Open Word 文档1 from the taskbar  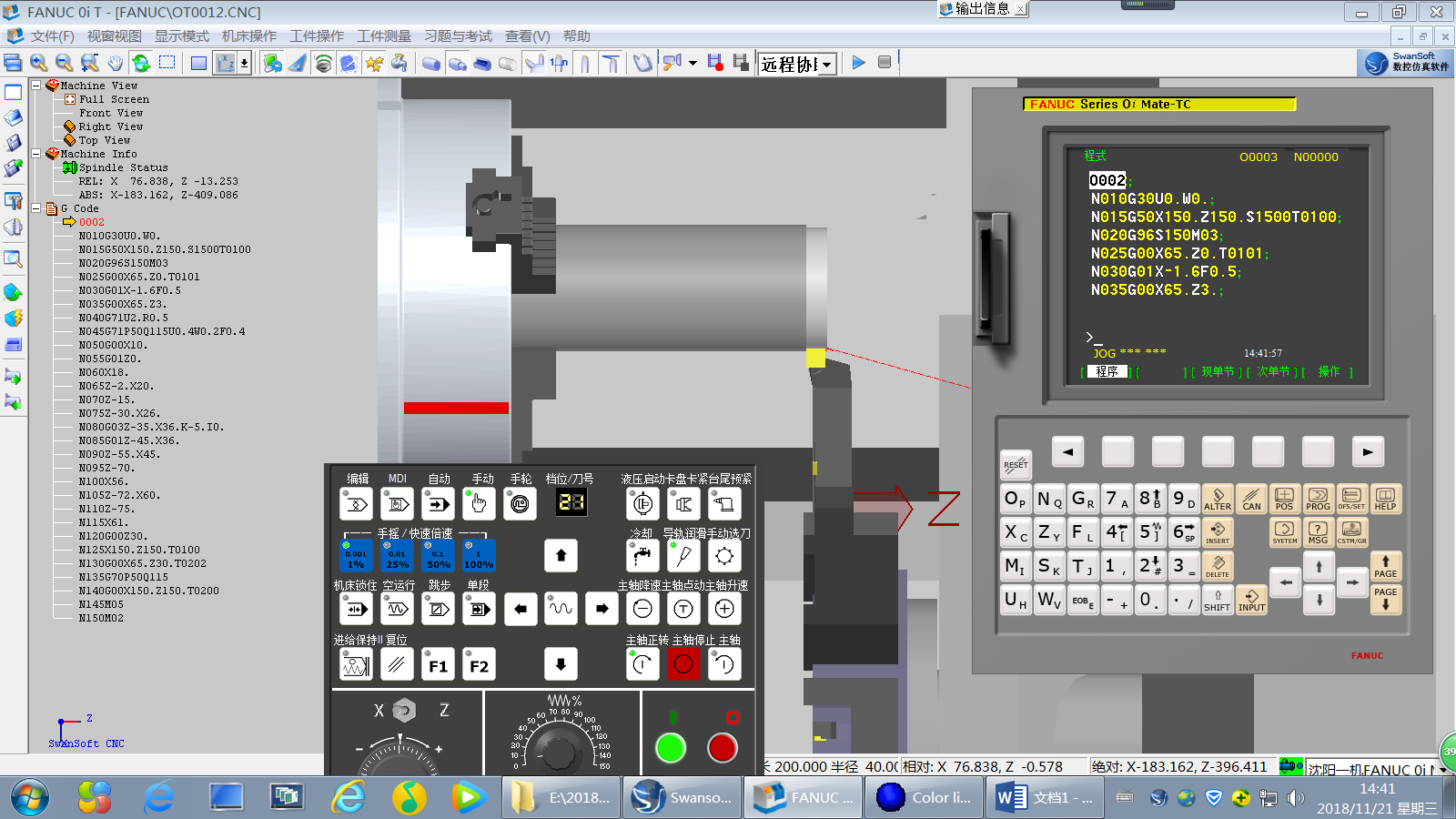click(1045, 797)
